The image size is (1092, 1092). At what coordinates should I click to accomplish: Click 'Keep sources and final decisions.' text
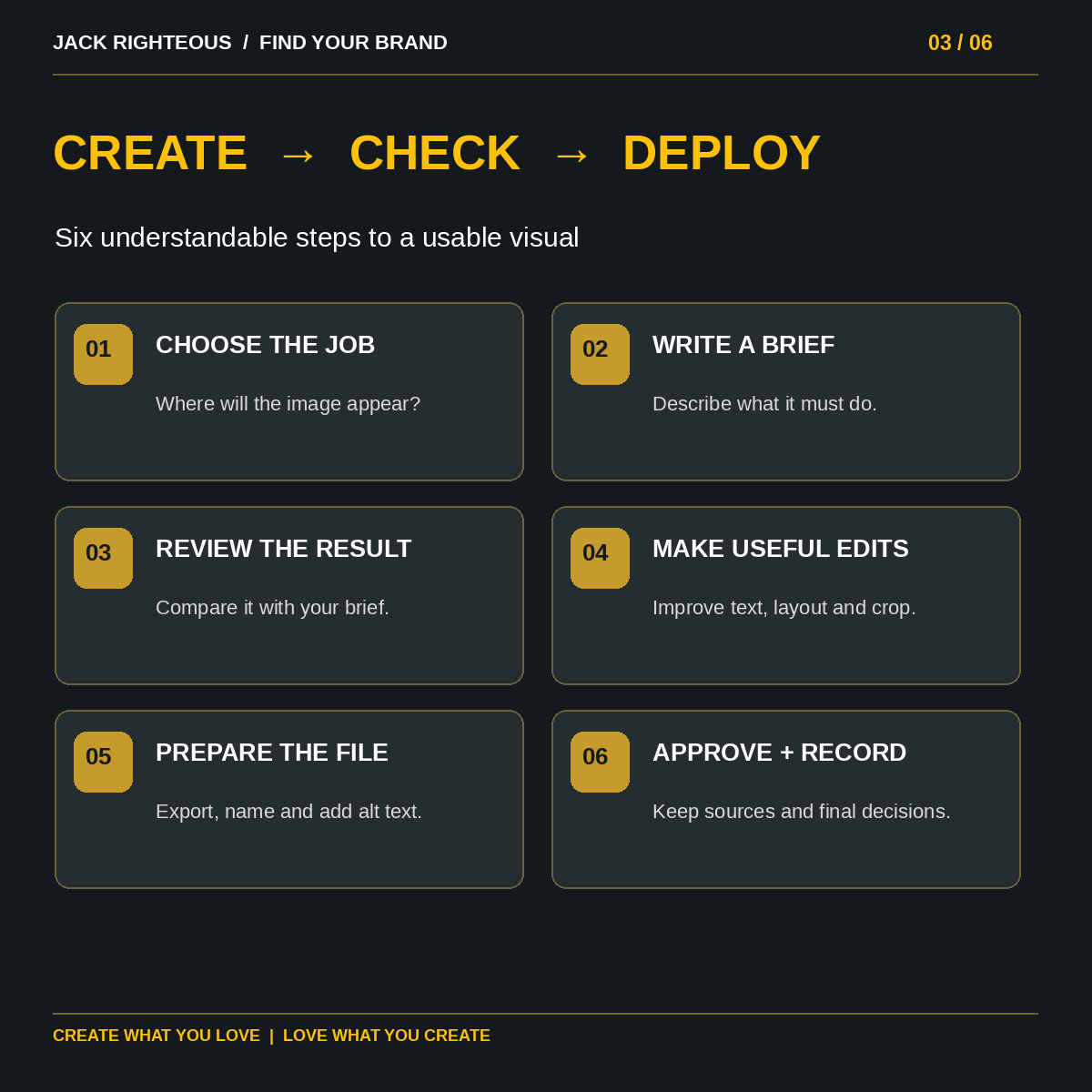coord(802,812)
